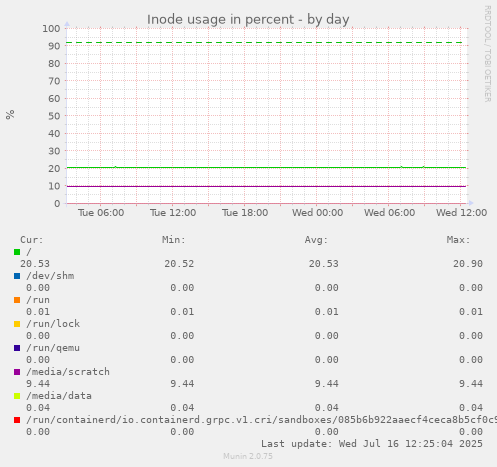Click the Last update timestamp text
Image resolution: width=497 pixels, height=467 pixels.
pyautogui.click(x=372, y=444)
